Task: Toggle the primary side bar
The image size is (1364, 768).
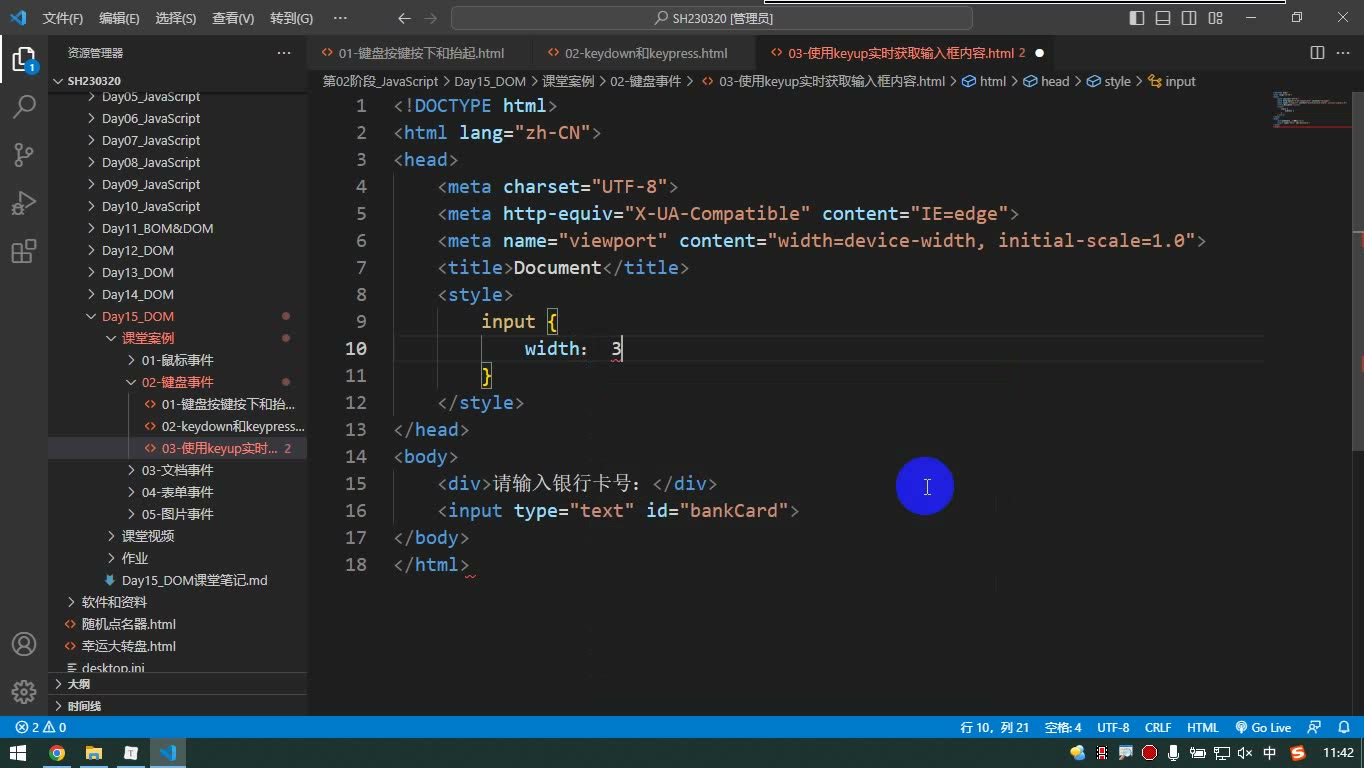Action: pyautogui.click(x=1137, y=18)
